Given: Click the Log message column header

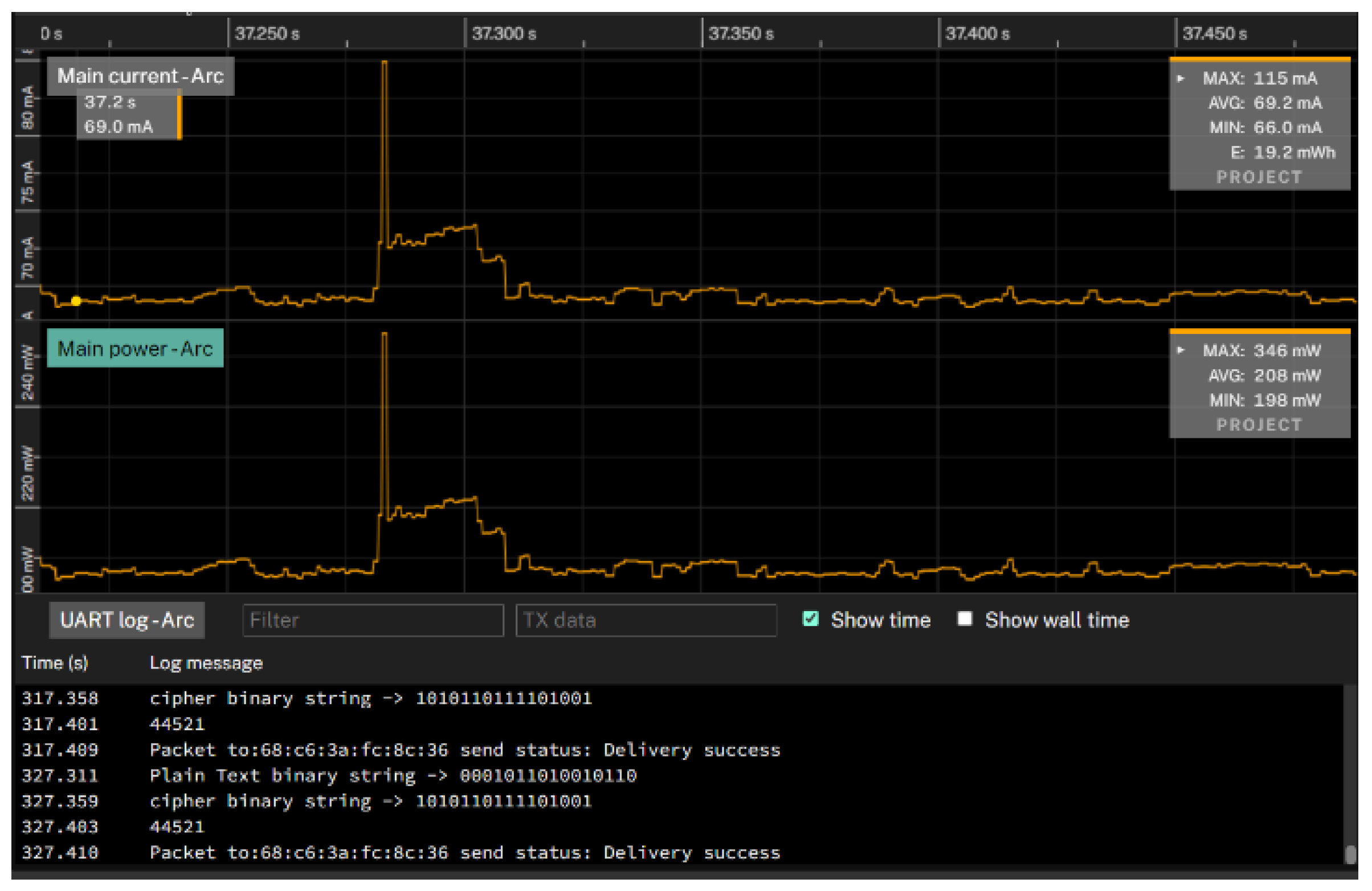Looking at the screenshot, I should click(x=206, y=663).
